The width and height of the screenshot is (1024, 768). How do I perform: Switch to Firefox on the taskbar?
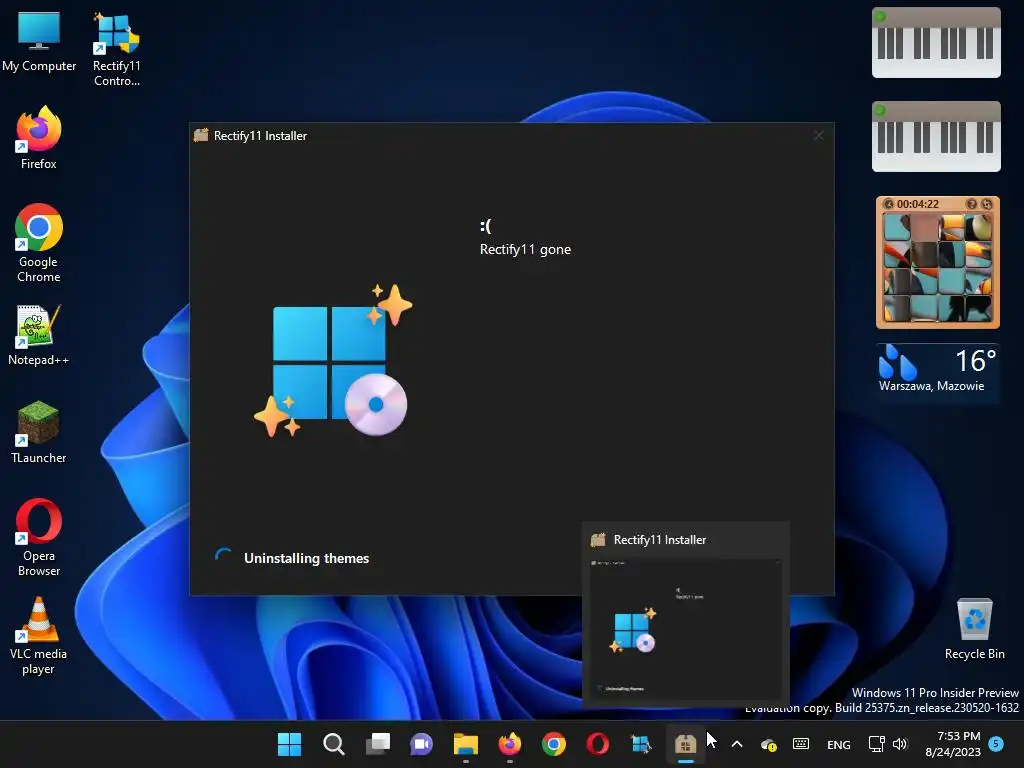[509, 744]
